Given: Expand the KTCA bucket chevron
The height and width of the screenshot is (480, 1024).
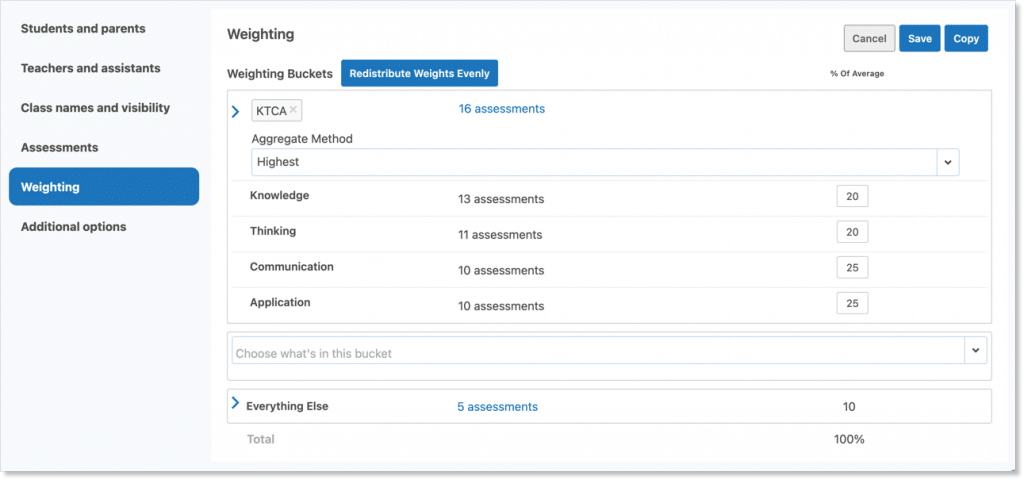Looking at the screenshot, I should [x=236, y=111].
